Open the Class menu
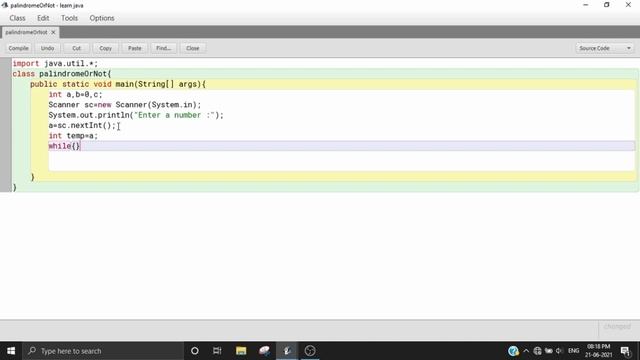Image resolution: width=640 pixels, height=360 pixels. [17, 18]
